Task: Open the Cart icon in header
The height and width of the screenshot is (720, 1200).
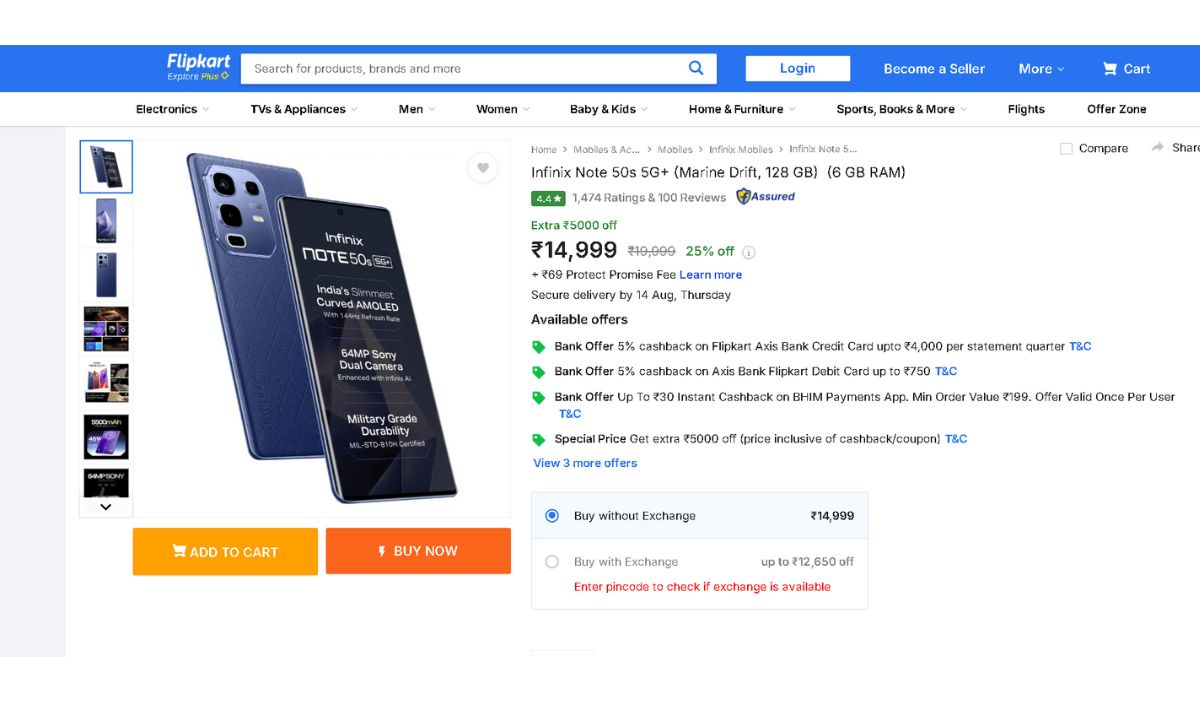Action: (1126, 69)
